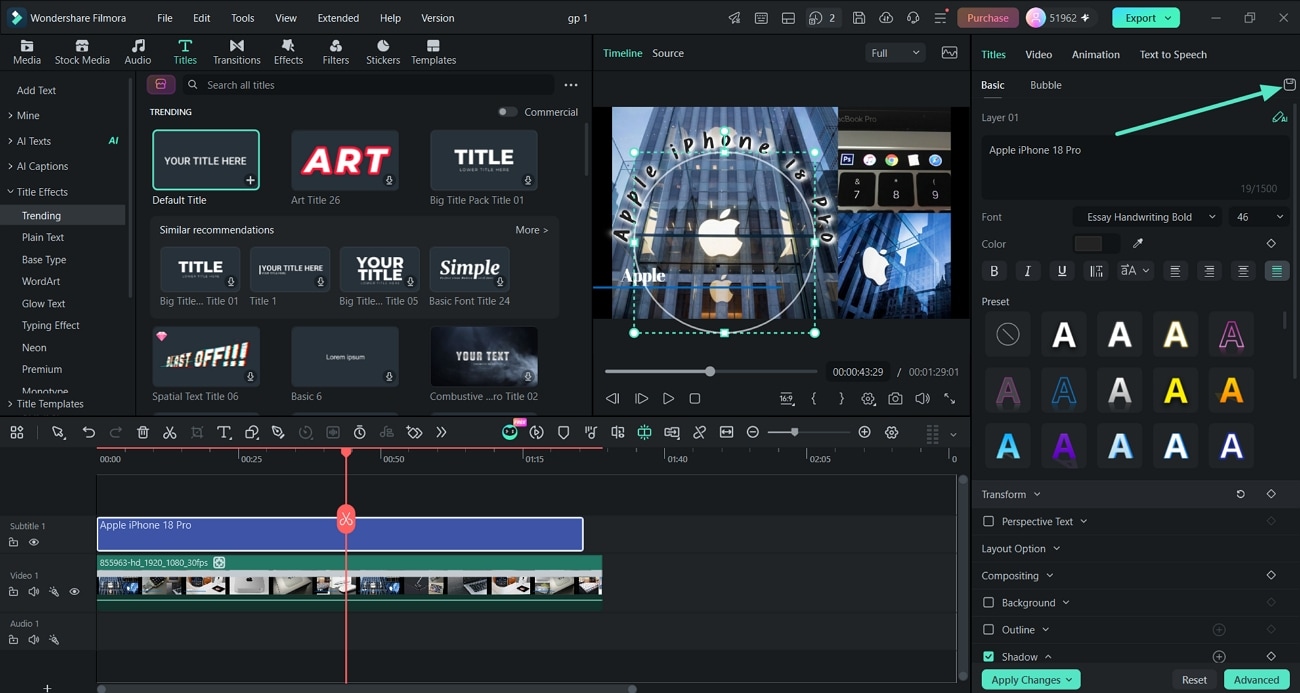Stop the preview playback
This screenshot has width=1300, height=693.
click(x=695, y=398)
